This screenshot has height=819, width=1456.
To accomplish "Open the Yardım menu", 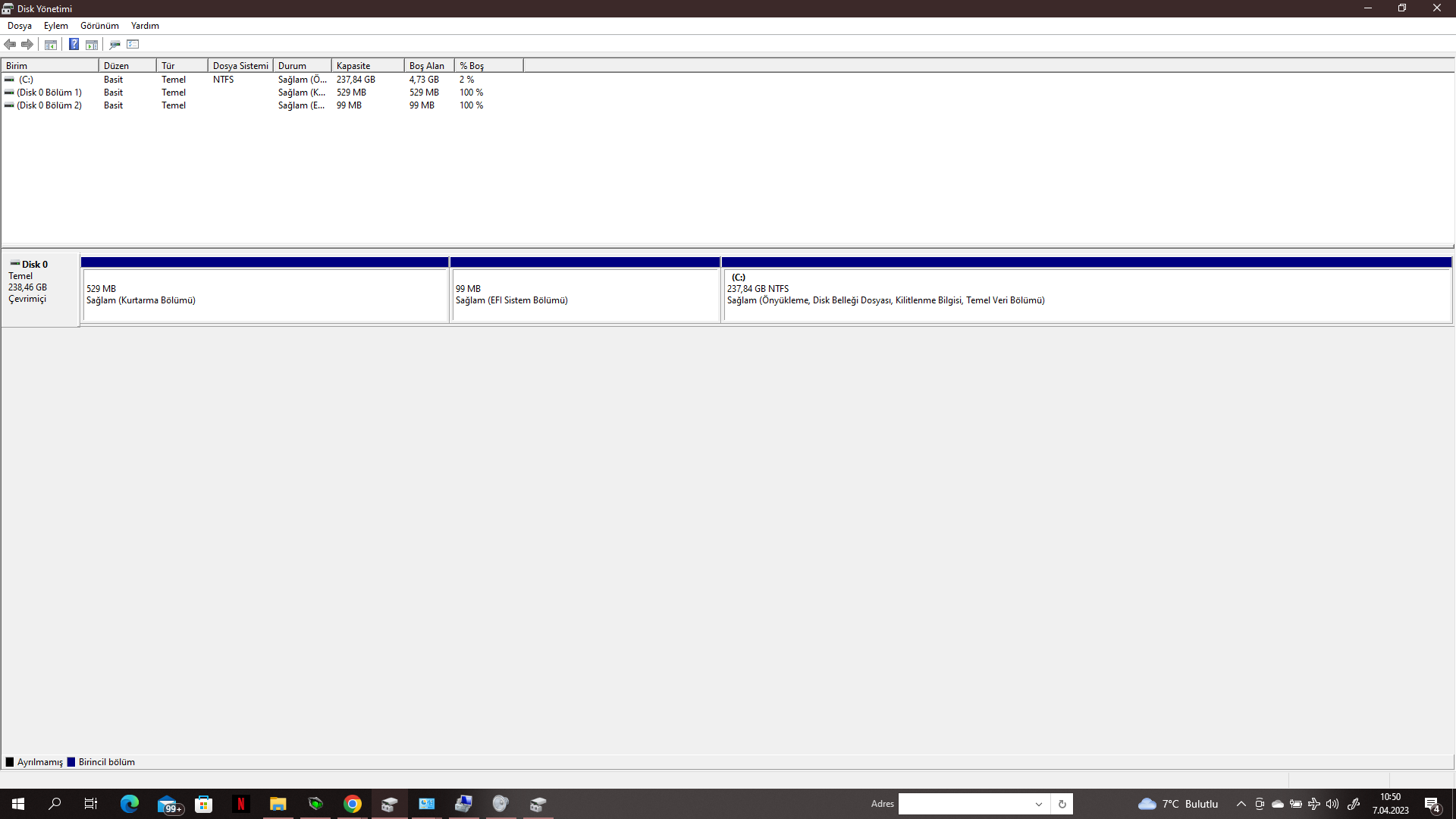I will pos(145,26).
